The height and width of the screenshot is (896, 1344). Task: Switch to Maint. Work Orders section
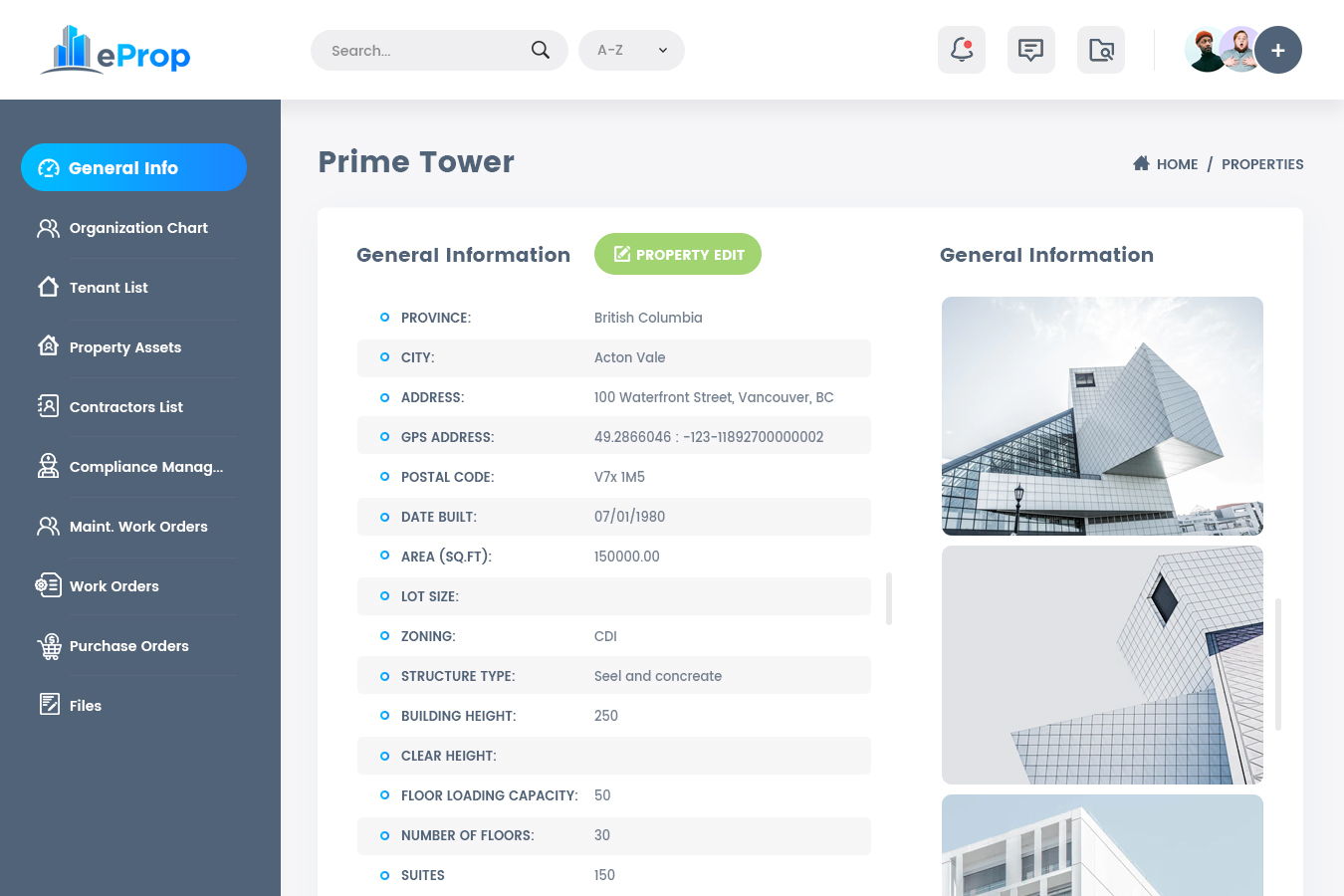(x=48, y=526)
